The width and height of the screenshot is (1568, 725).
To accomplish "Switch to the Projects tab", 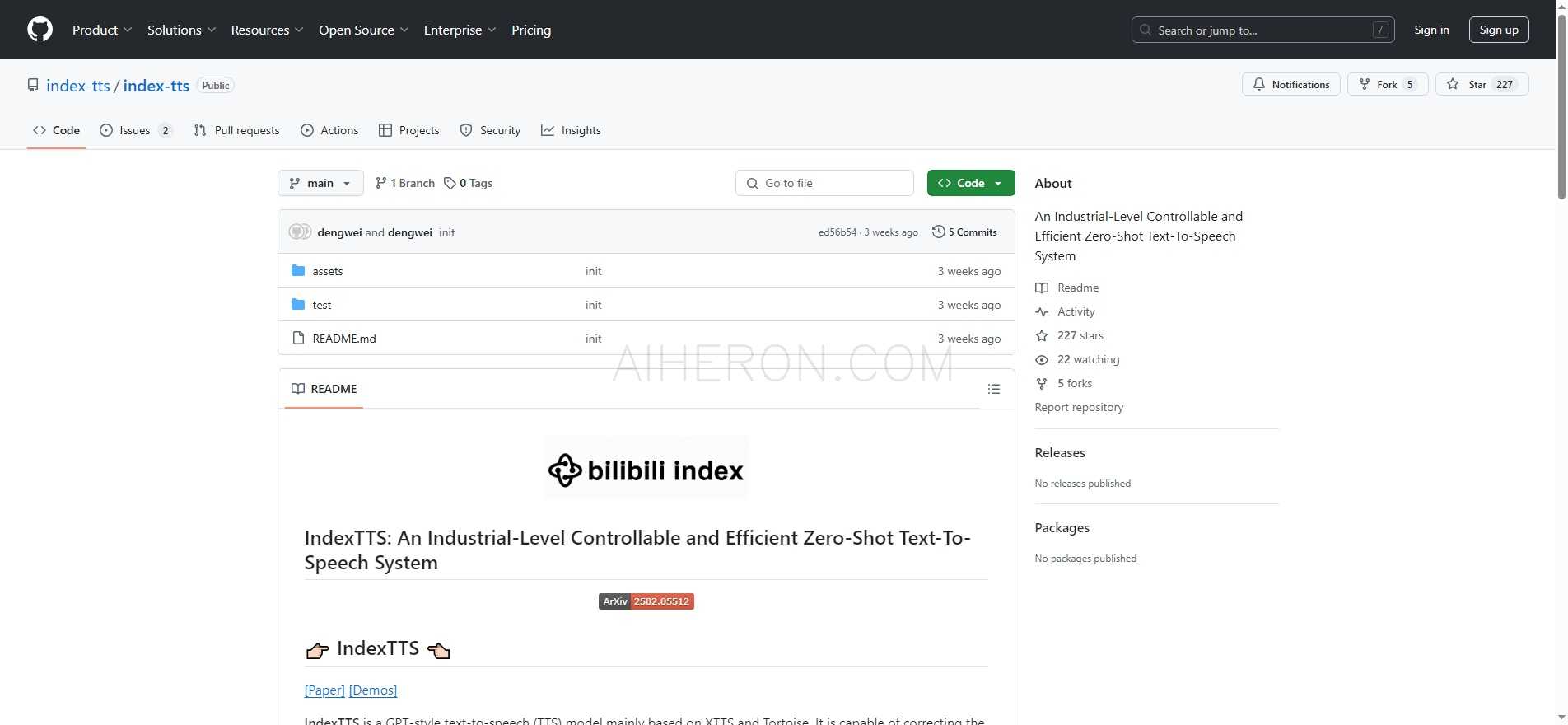I will (408, 130).
